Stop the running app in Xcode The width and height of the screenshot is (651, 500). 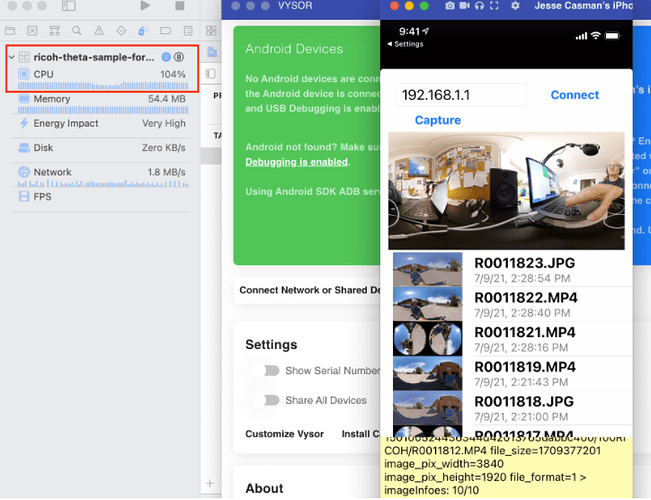coord(179,6)
